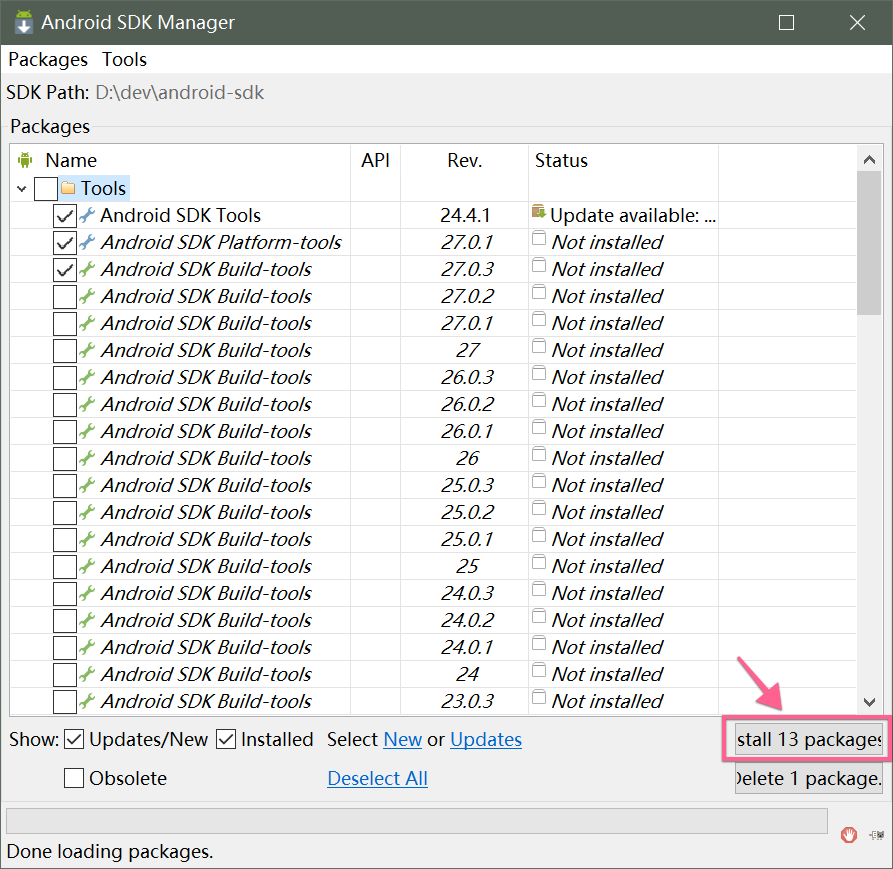Click the red stop hand icon
Viewport: 893px width, 869px height.
[849, 835]
